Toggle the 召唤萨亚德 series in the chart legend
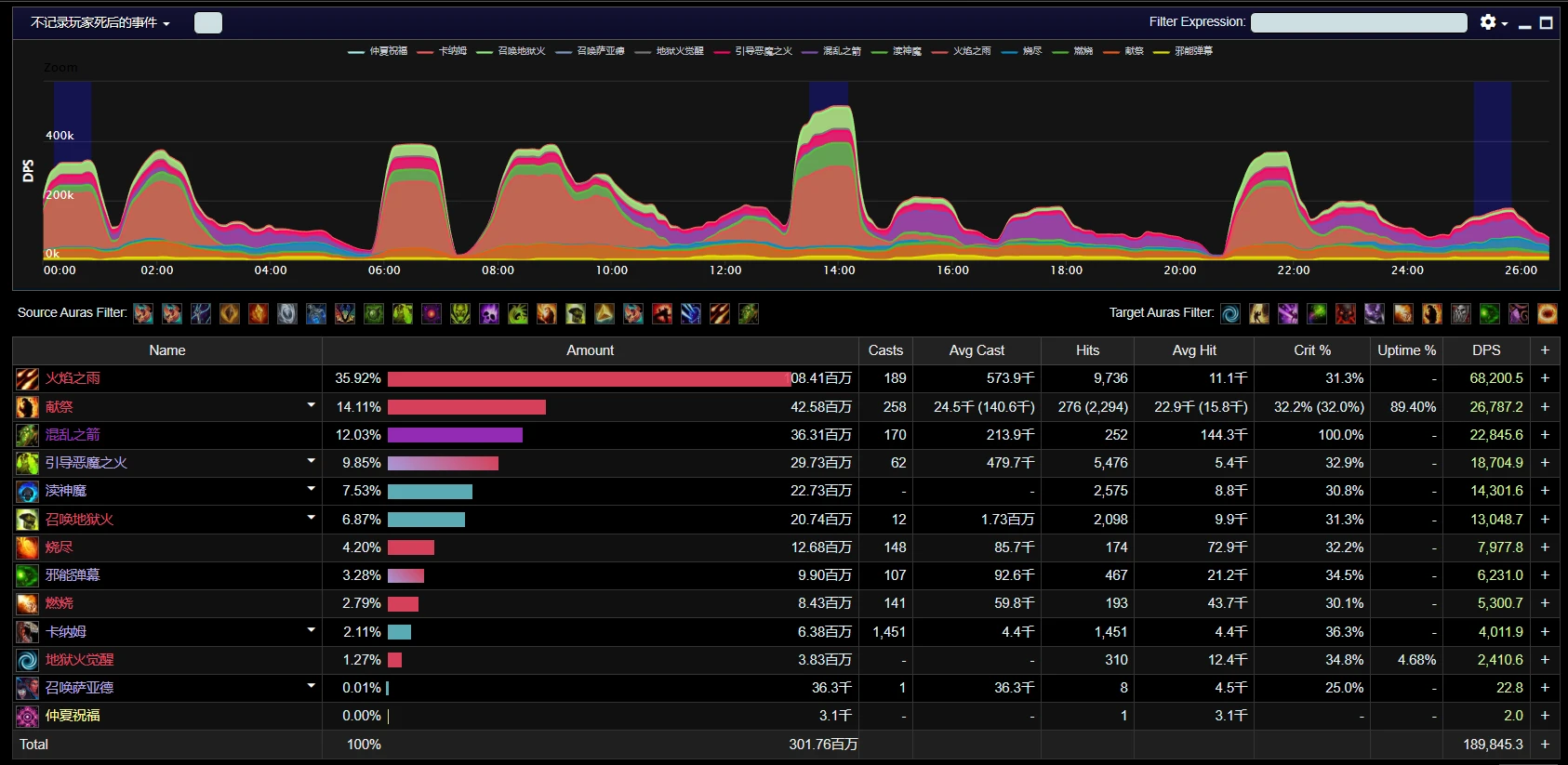Viewport: 1568px width, 765px height. point(591,51)
